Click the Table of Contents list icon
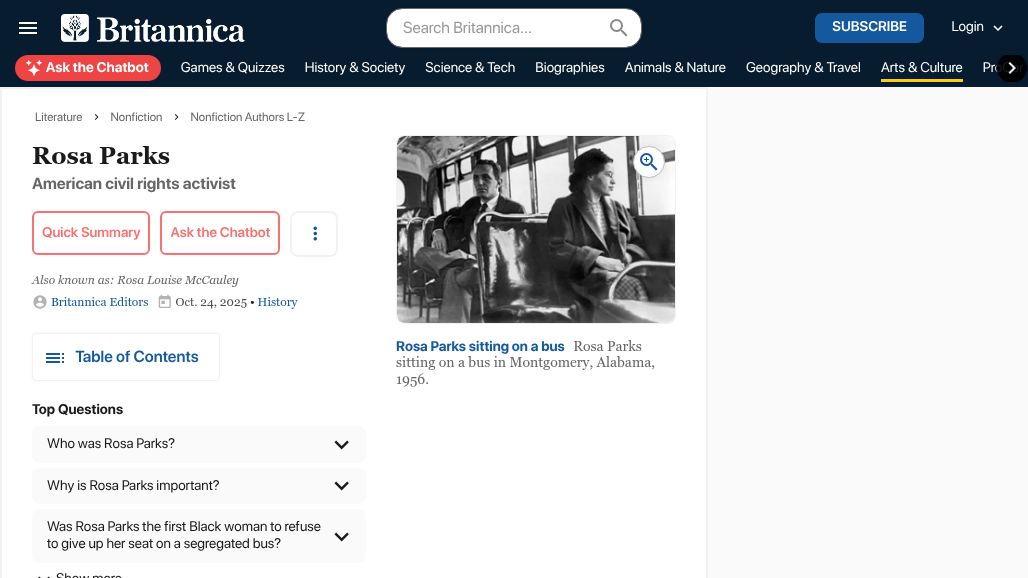The height and width of the screenshot is (578, 1028). 55,358
